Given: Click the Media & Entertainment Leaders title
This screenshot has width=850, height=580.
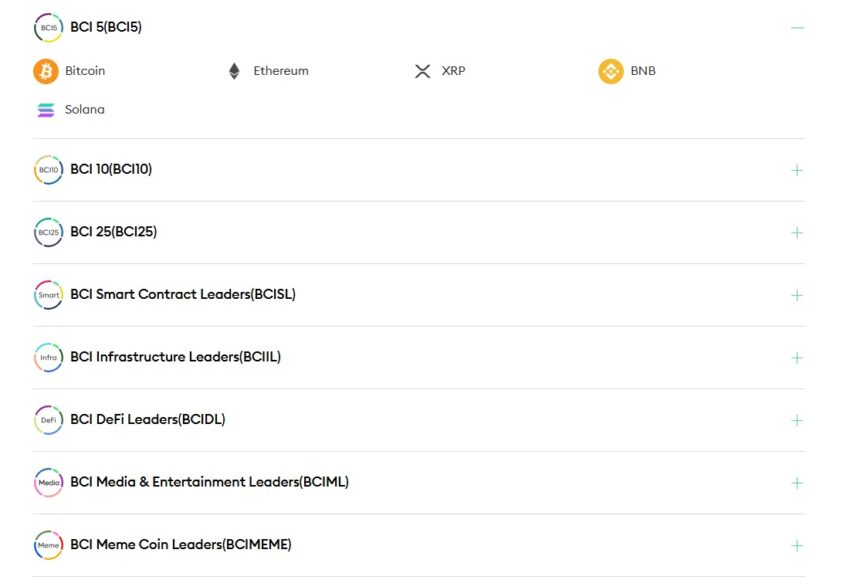Looking at the screenshot, I should 210,482.
